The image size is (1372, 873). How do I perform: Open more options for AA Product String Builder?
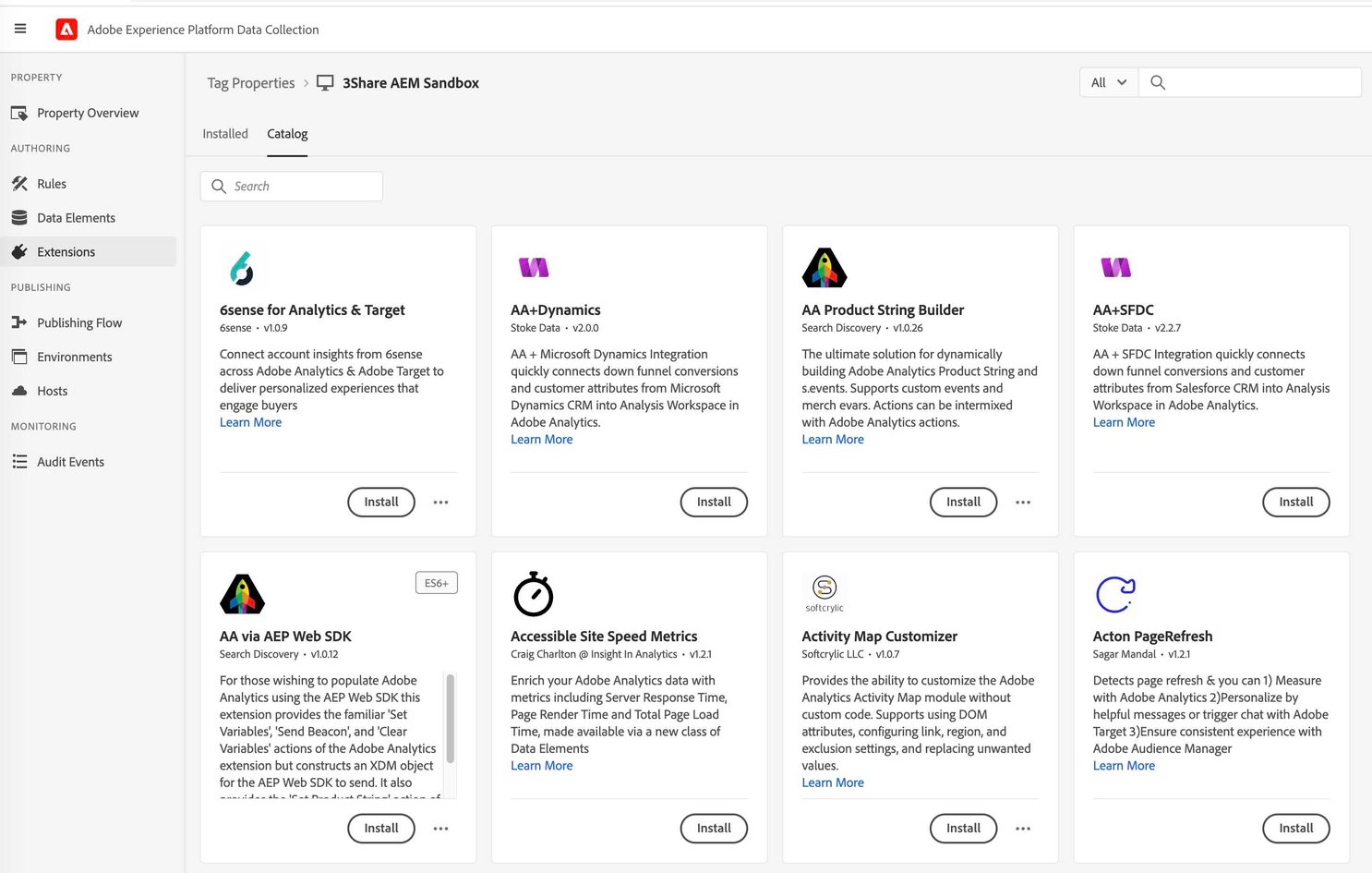tap(1022, 502)
